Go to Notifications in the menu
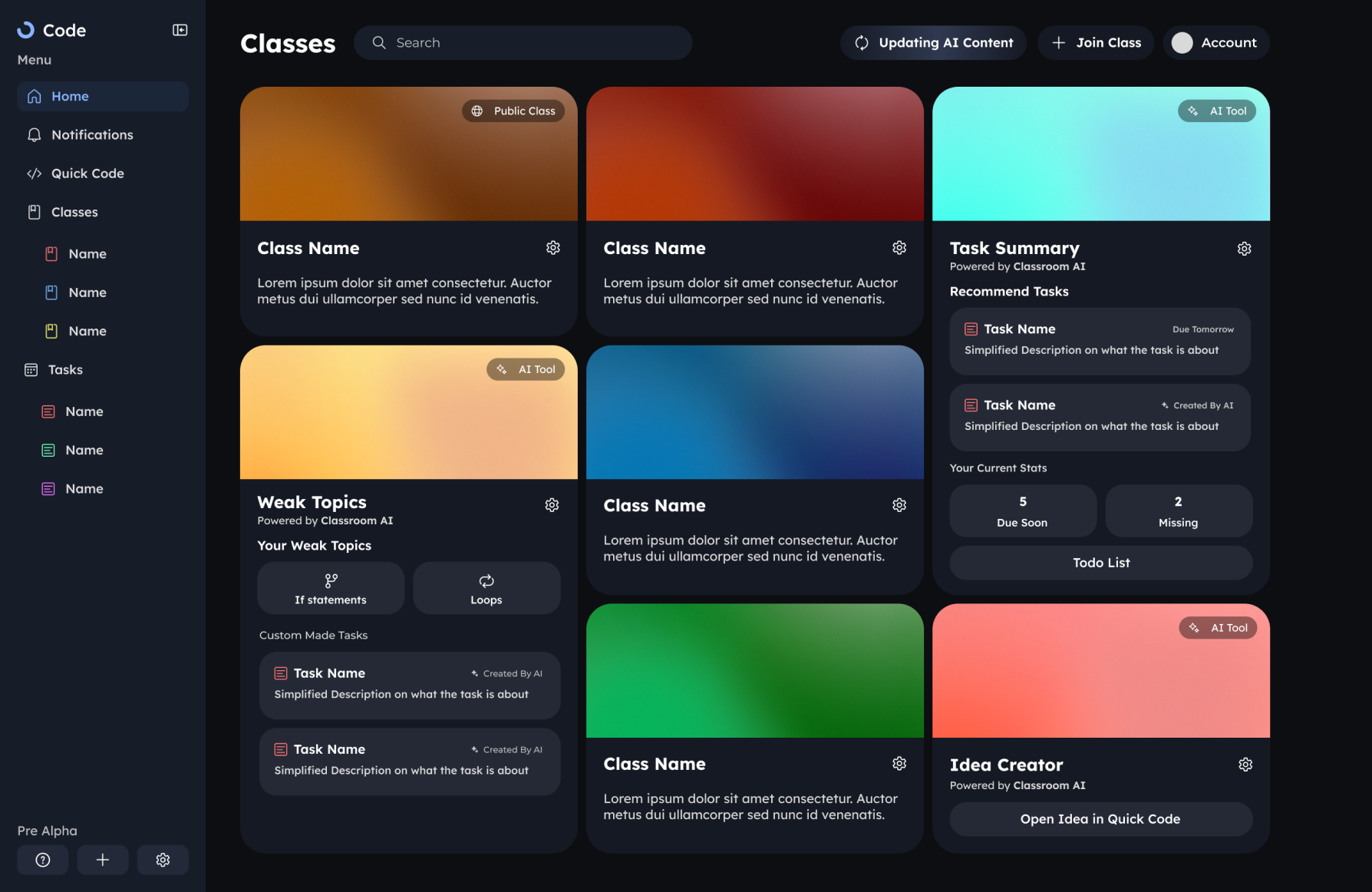Viewport: 1372px width, 892px height. [x=92, y=135]
